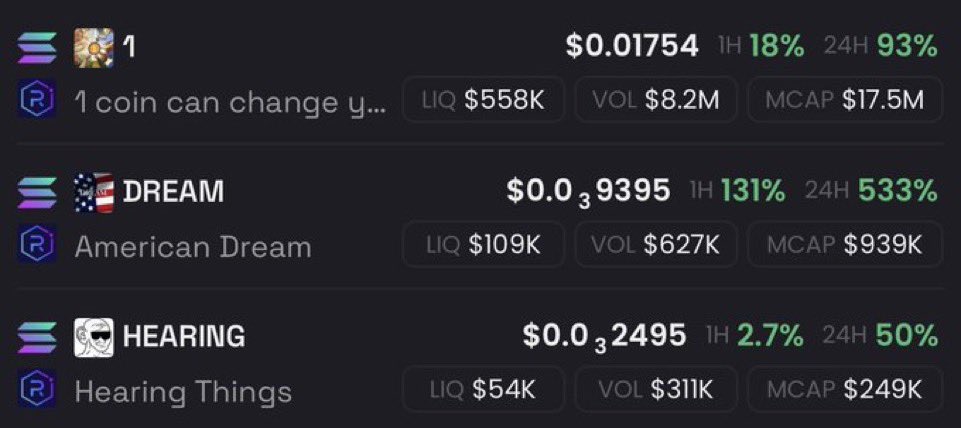This screenshot has width=961, height=428.
Task: Open the HEARING token avatar
Action: [94, 337]
